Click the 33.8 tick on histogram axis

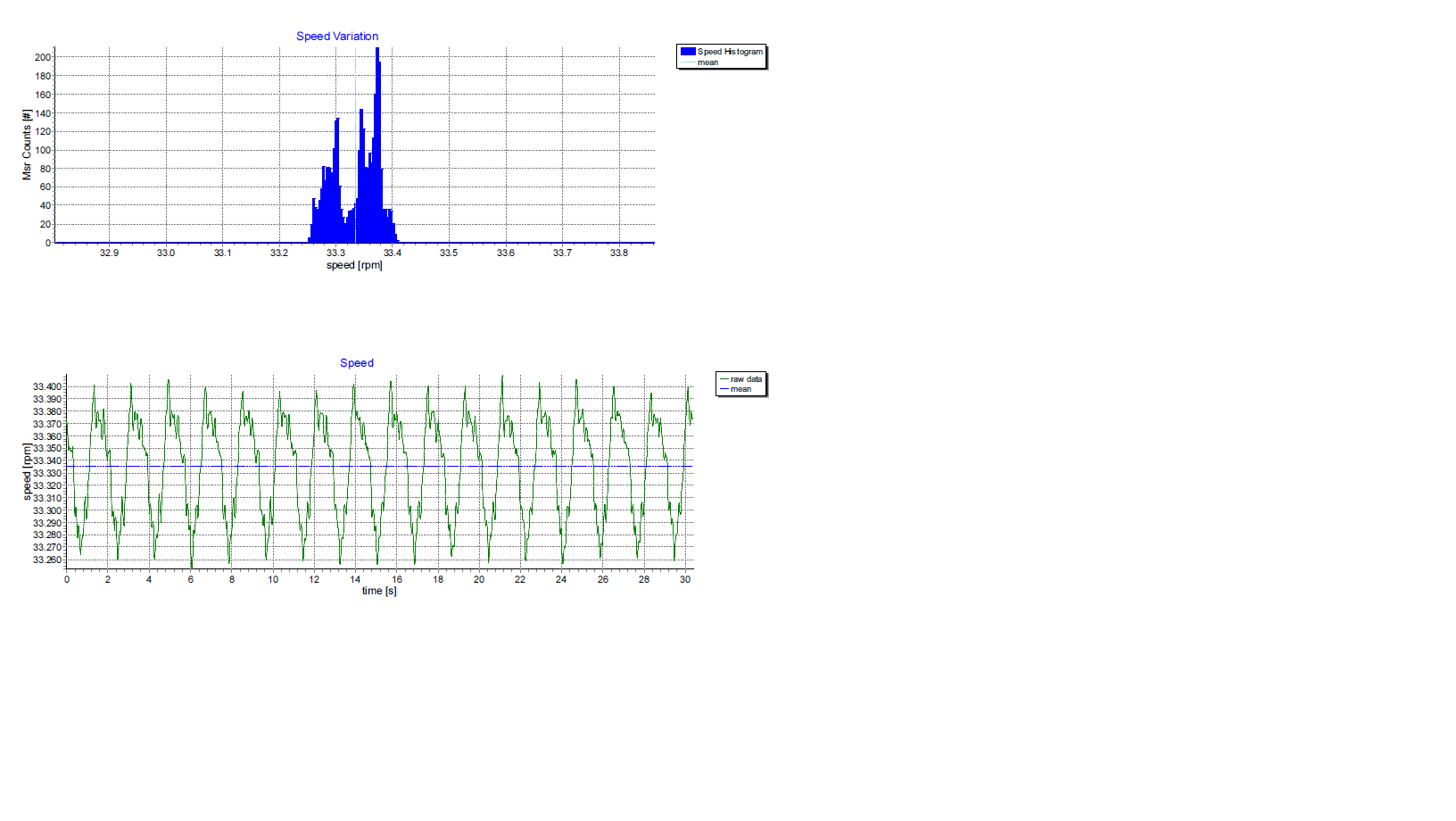(x=619, y=253)
